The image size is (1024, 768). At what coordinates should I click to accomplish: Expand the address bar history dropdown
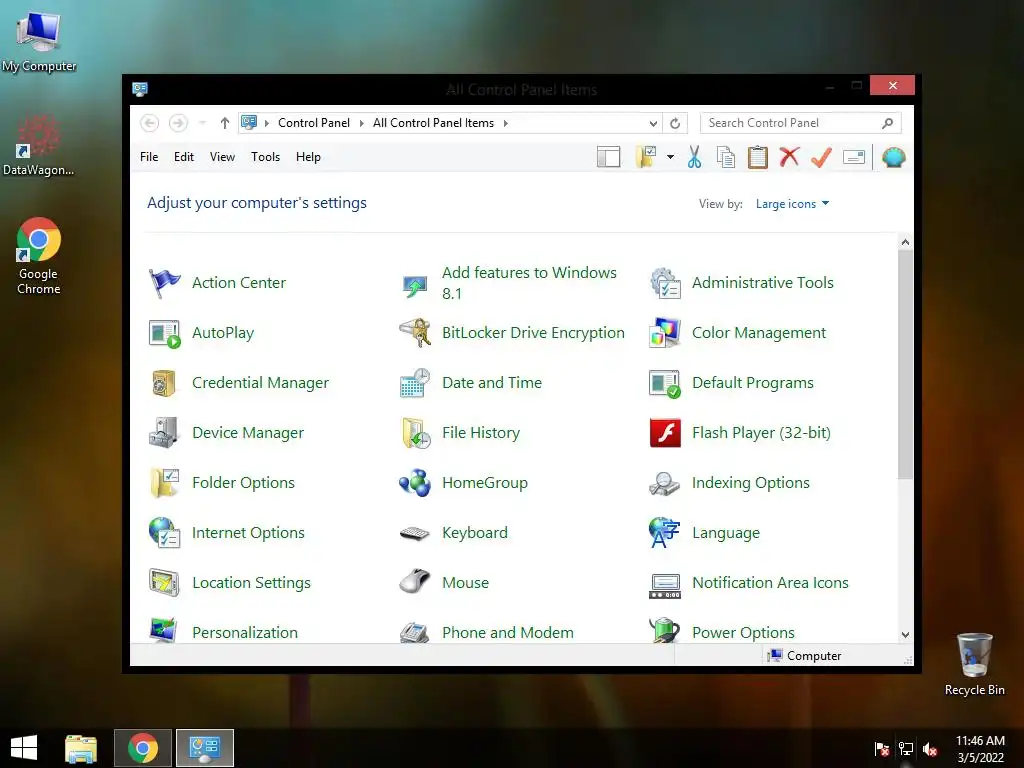653,123
